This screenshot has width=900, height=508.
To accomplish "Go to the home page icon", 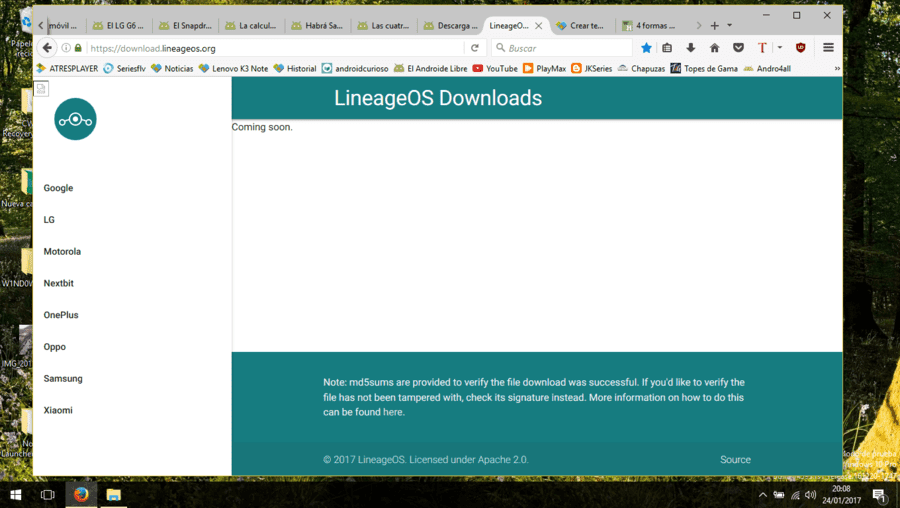I will pos(714,48).
